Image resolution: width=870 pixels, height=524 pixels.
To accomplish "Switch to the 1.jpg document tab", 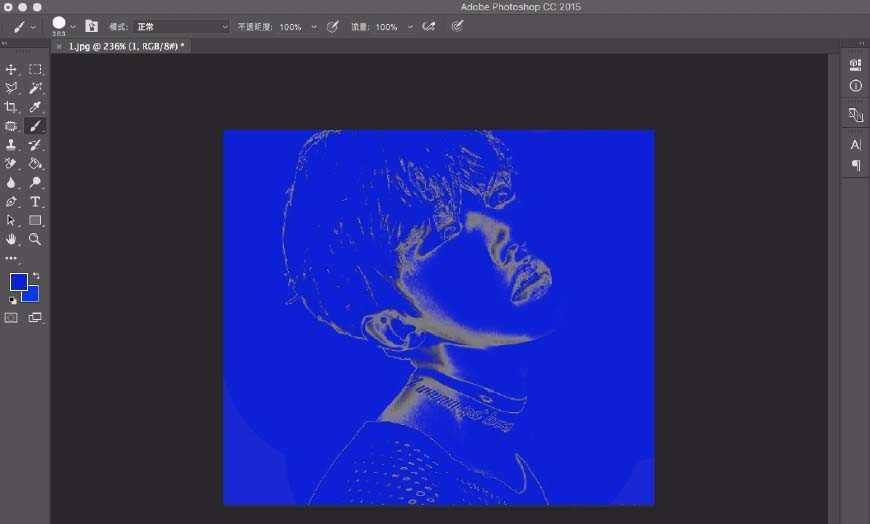I will 125,46.
